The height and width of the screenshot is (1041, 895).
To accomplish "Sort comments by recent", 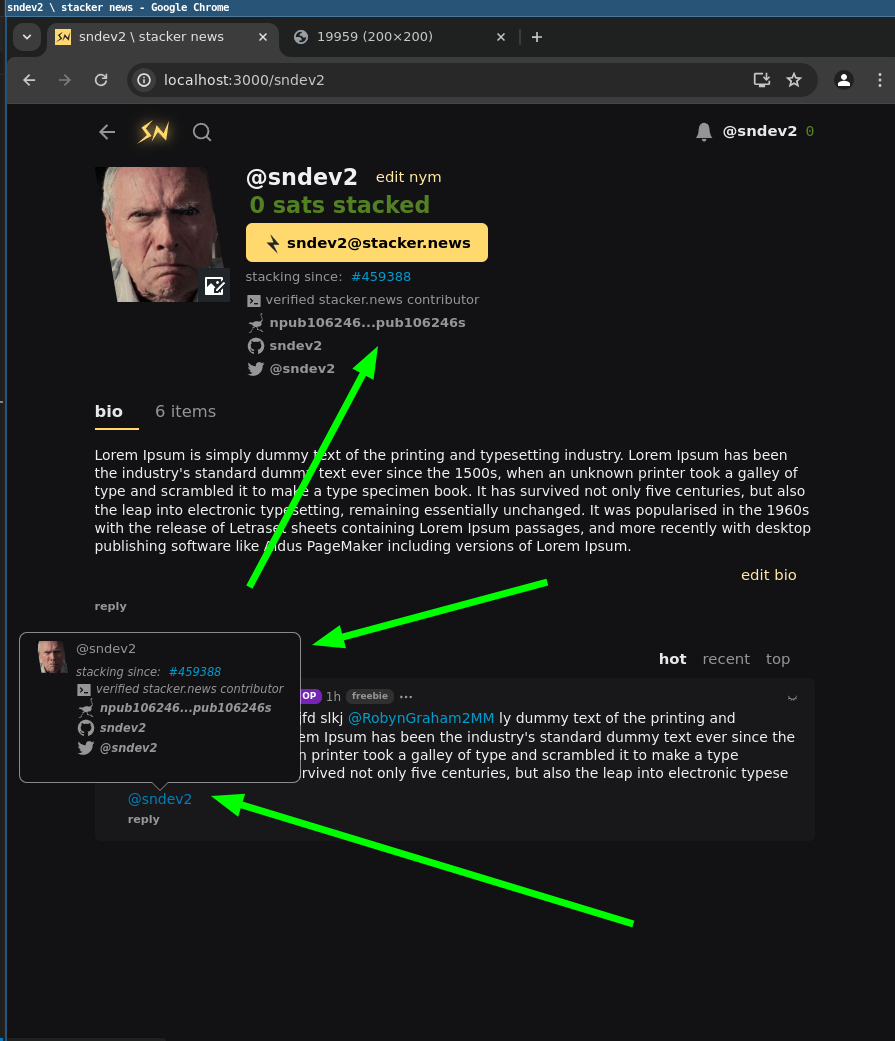I will 725,659.
